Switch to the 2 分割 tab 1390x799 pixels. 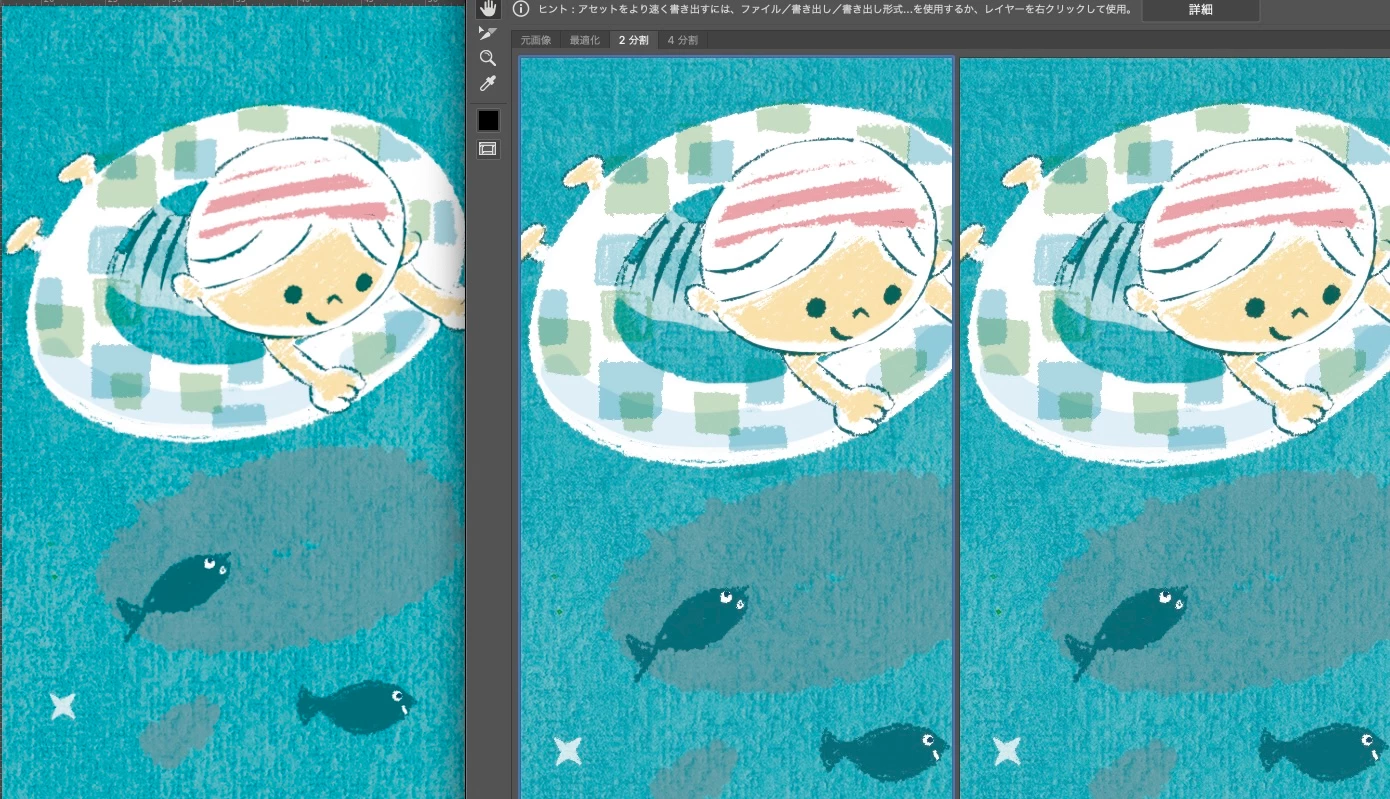[633, 40]
